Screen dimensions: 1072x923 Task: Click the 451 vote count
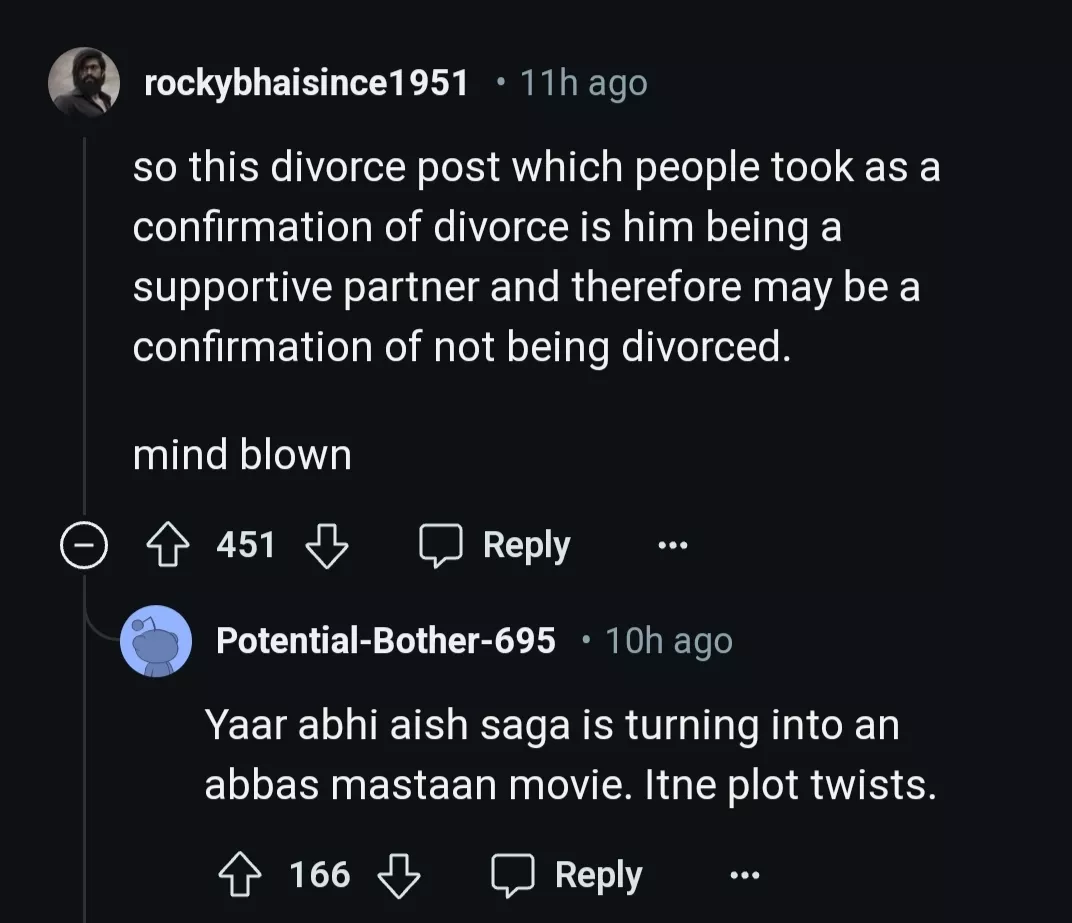pyautogui.click(x=246, y=546)
